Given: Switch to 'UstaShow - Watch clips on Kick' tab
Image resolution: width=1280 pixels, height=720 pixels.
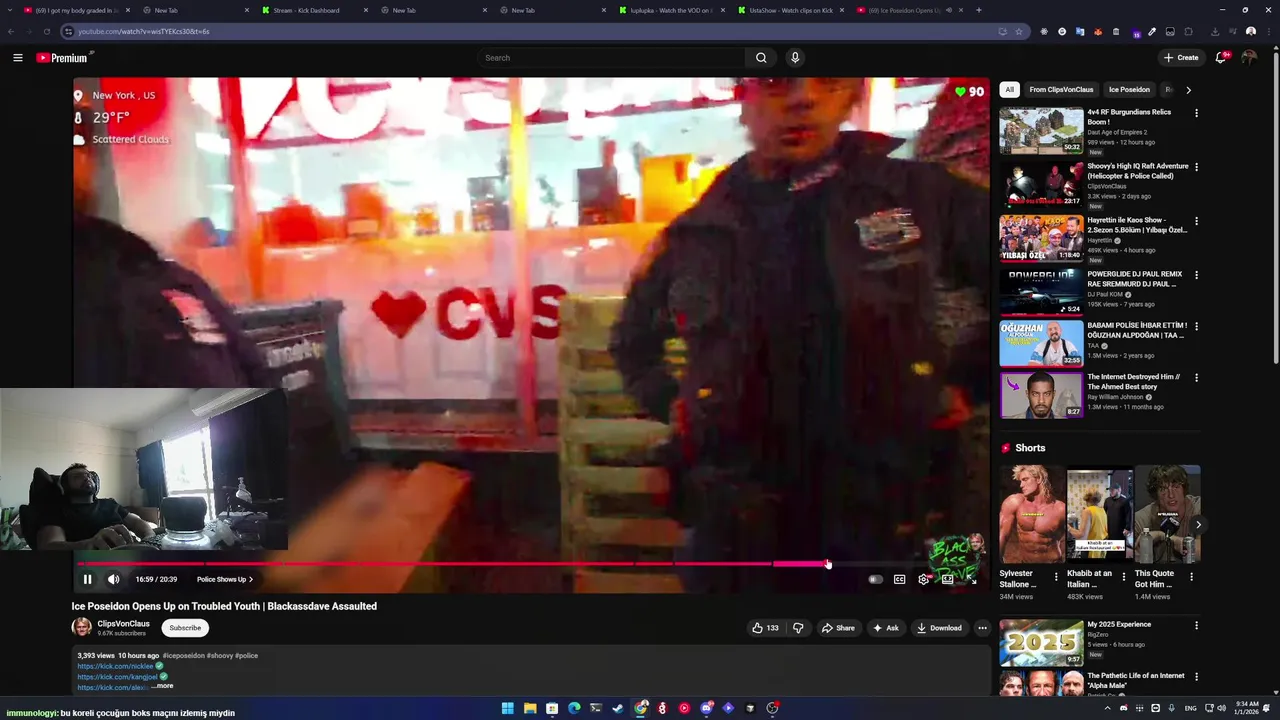Looking at the screenshot, I should click(x=791, y=10).
